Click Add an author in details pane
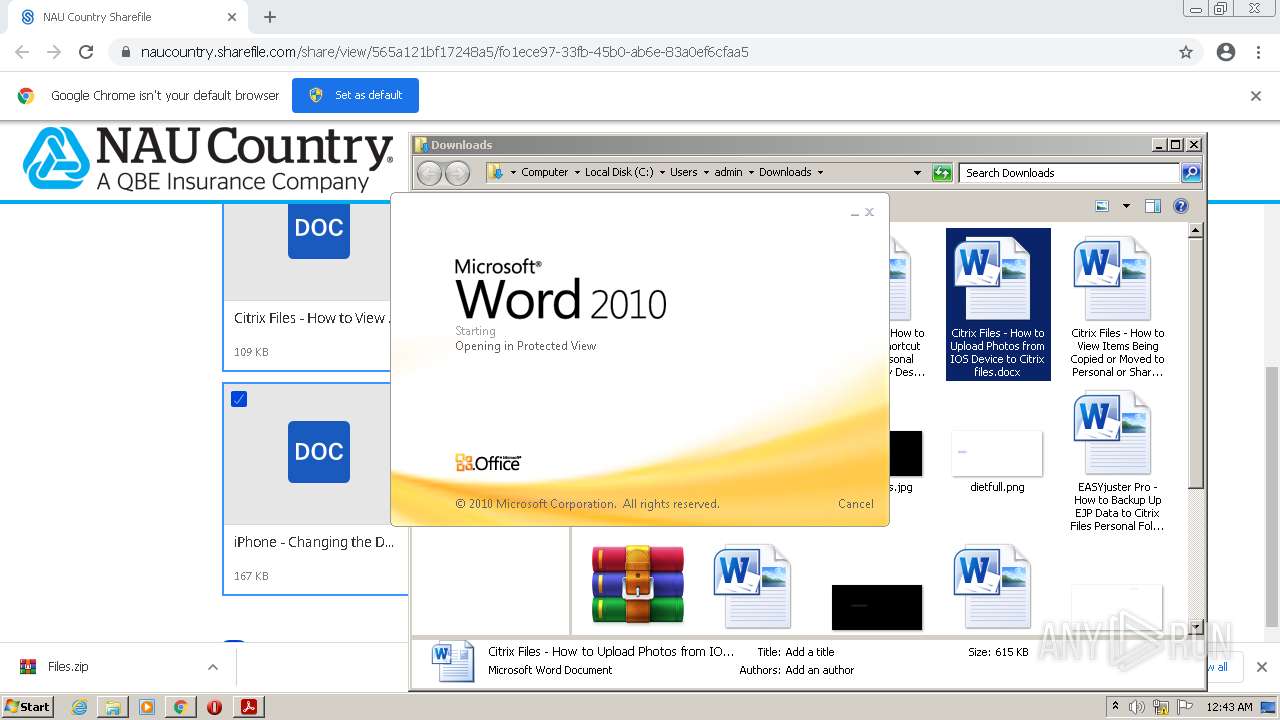The width and height of the screenshot is (1280, 720). tap(819, 670)
